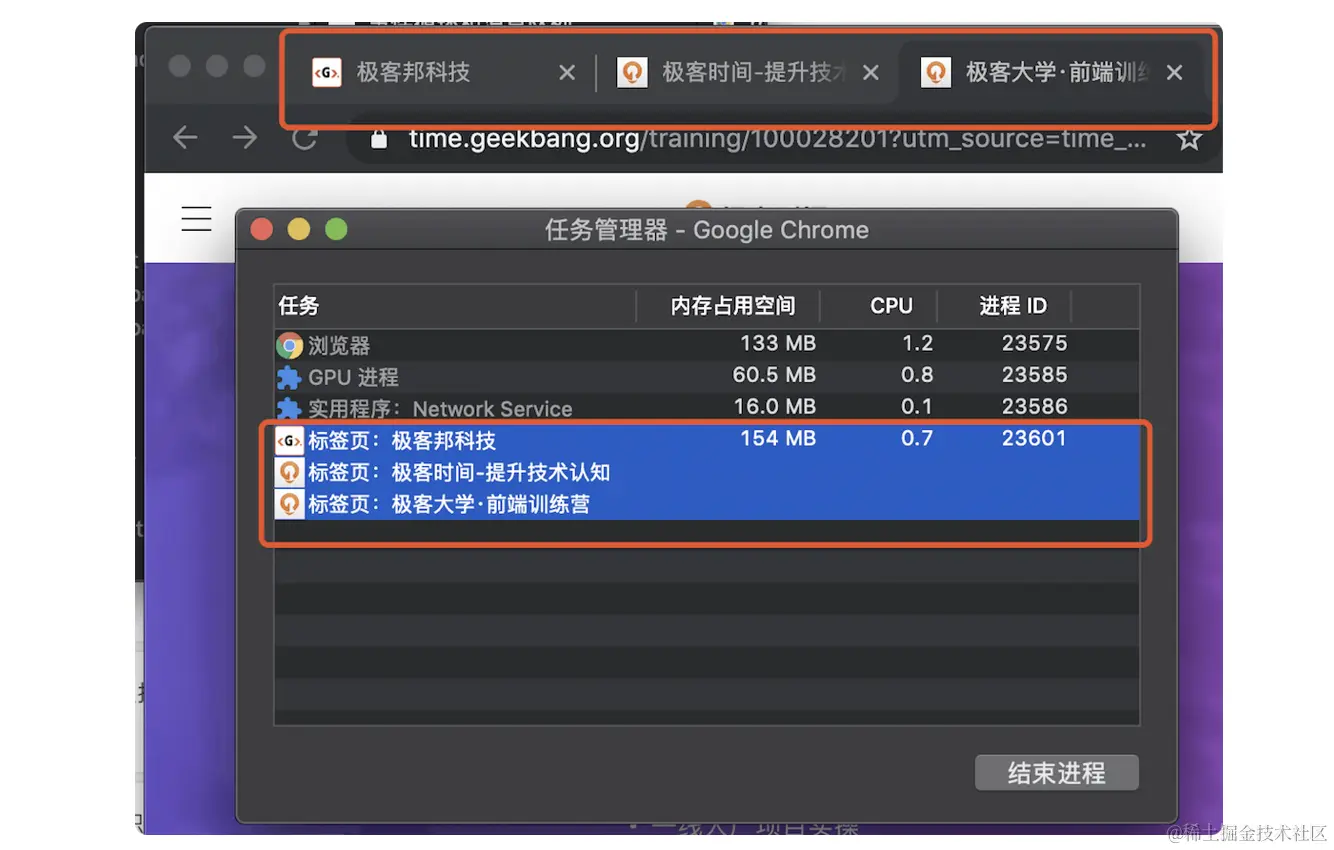
Task: Select the 浏览器 task row
Action: click(707, 345)
